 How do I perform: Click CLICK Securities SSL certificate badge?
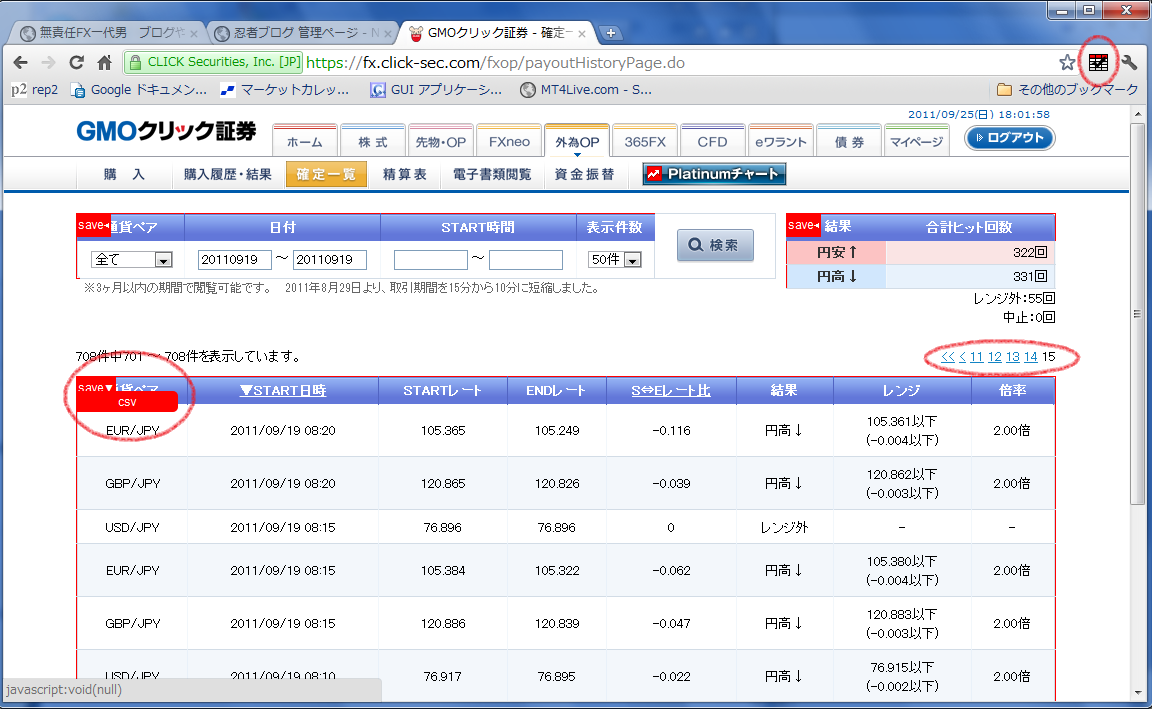click(214, 62)
